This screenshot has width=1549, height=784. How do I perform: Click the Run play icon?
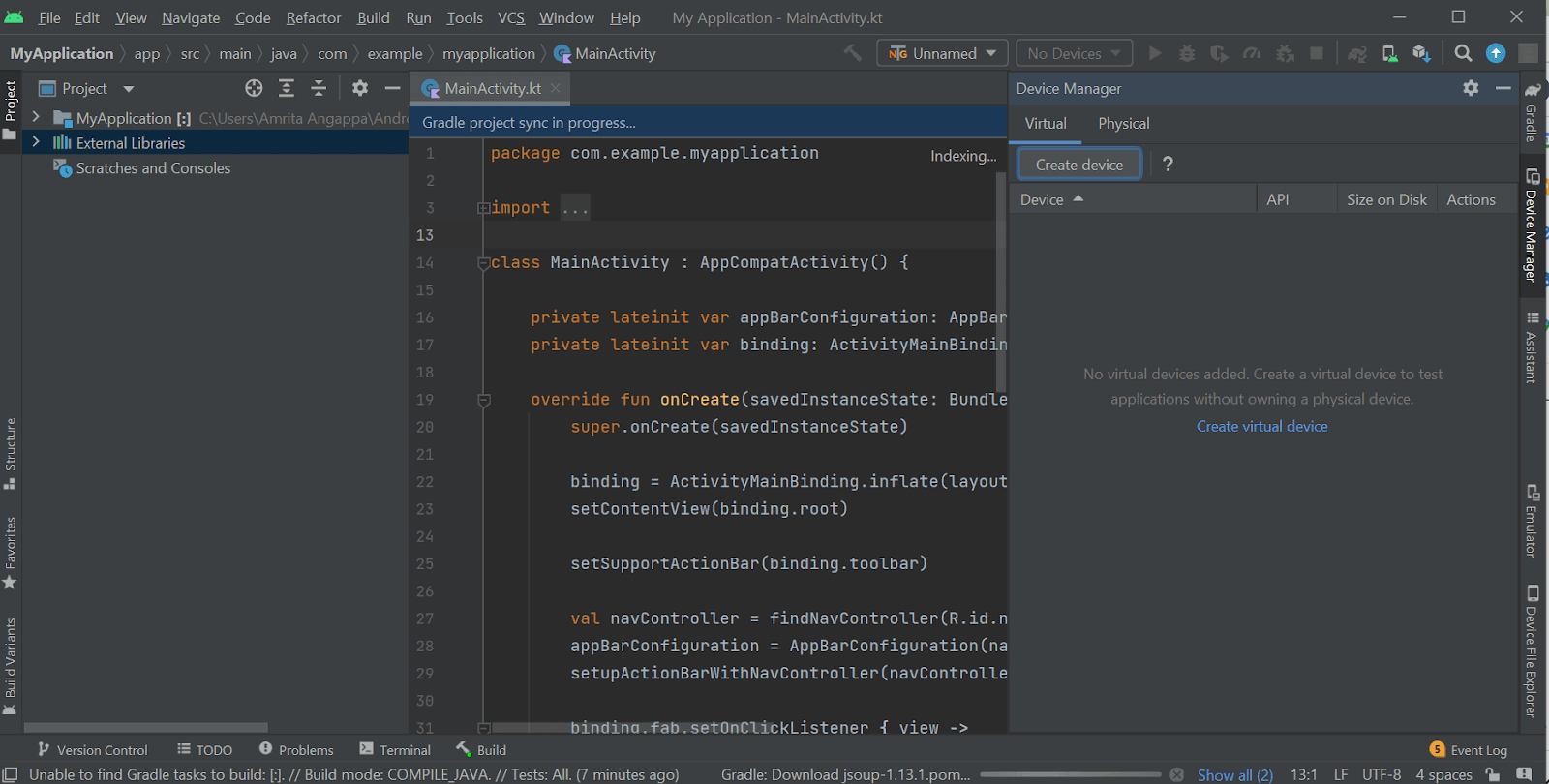click(1155, 53)
